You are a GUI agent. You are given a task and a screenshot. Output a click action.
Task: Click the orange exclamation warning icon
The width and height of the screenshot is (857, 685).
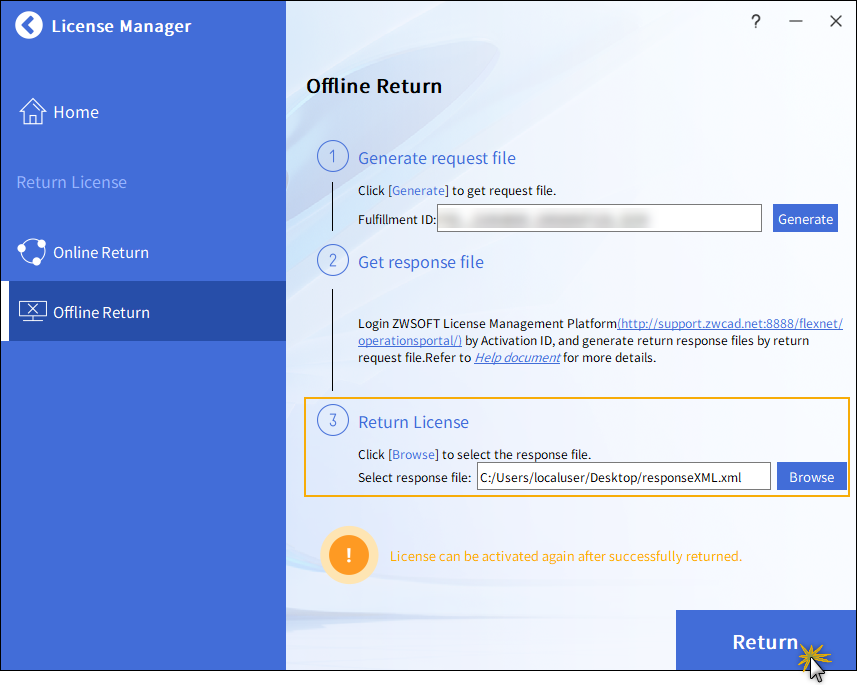pyautogui.click(x=349, y=555)
